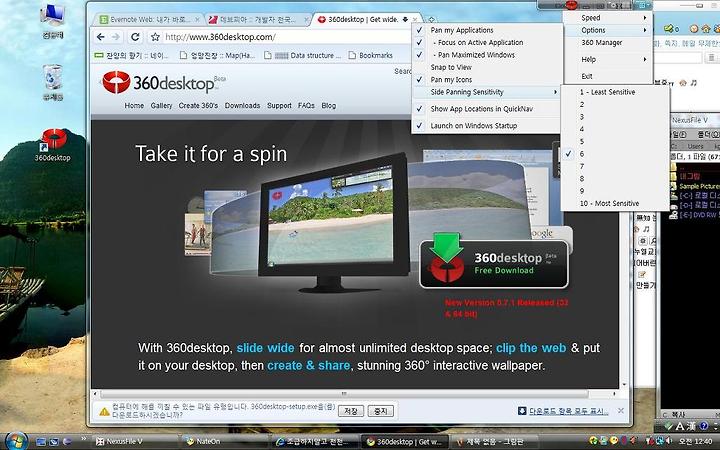Click the 'slide wide' link
Viewport: 720px width, 450px height.
tap(265, 348)
